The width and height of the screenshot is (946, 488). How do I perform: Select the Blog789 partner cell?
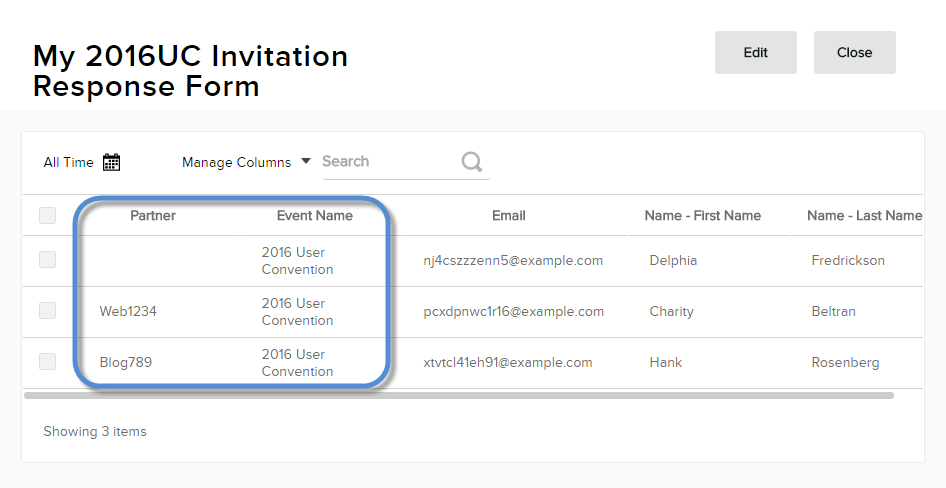click(126, 362)
